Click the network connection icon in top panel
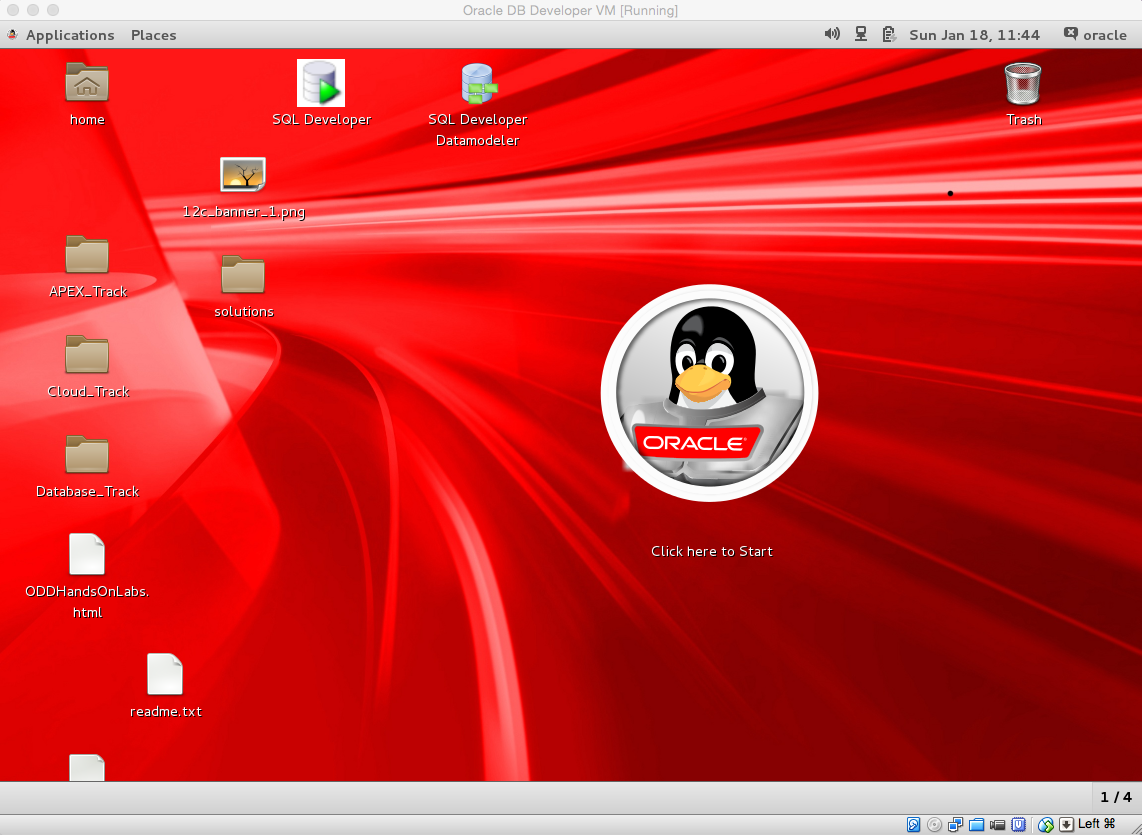This screenshot has width=1142, height=835. click(861, 34)
